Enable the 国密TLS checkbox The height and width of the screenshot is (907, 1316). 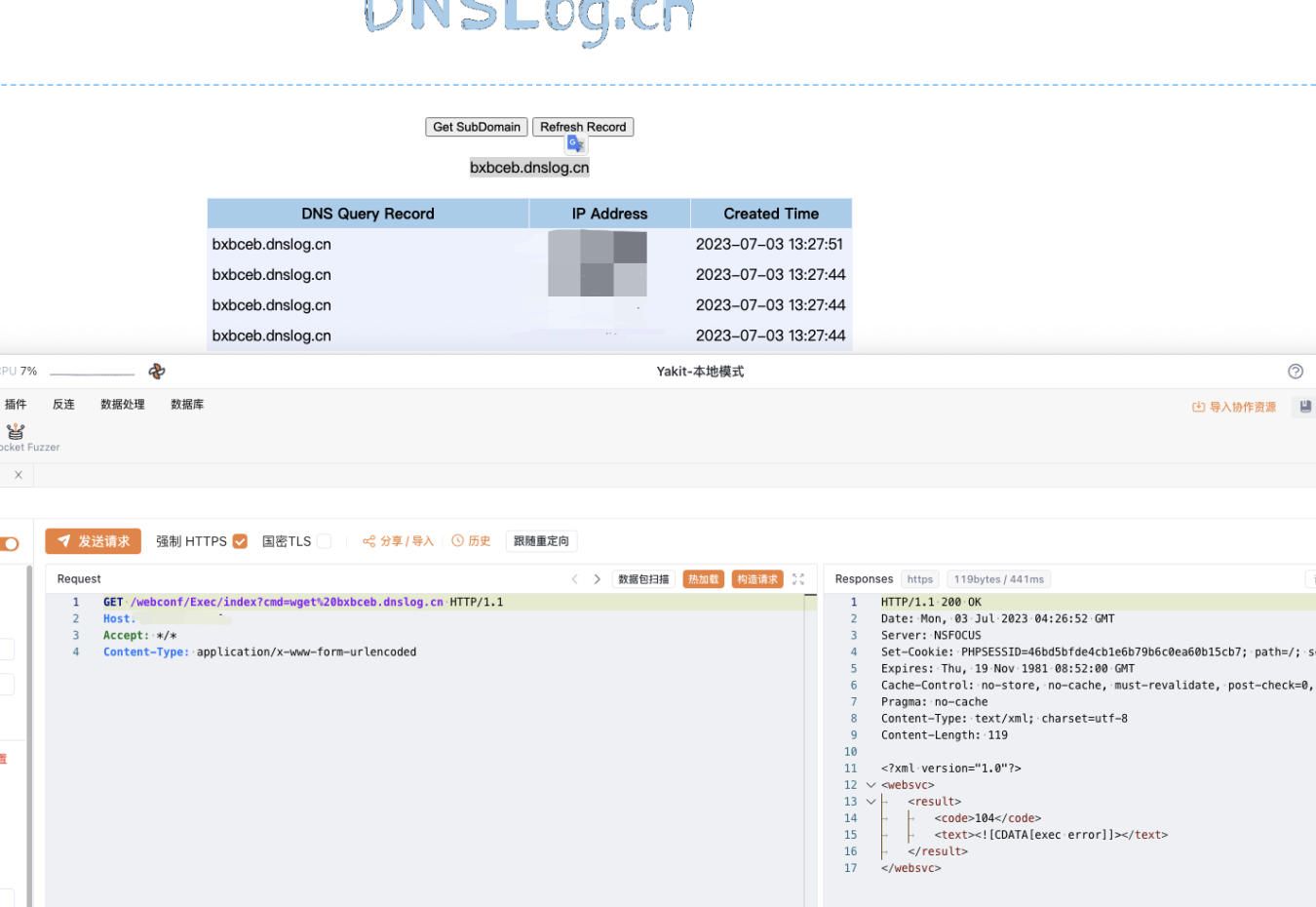(x=324, y=541)
